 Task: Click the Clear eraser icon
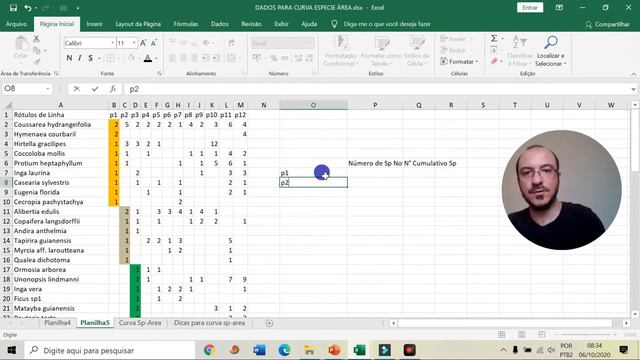point(494,61)
